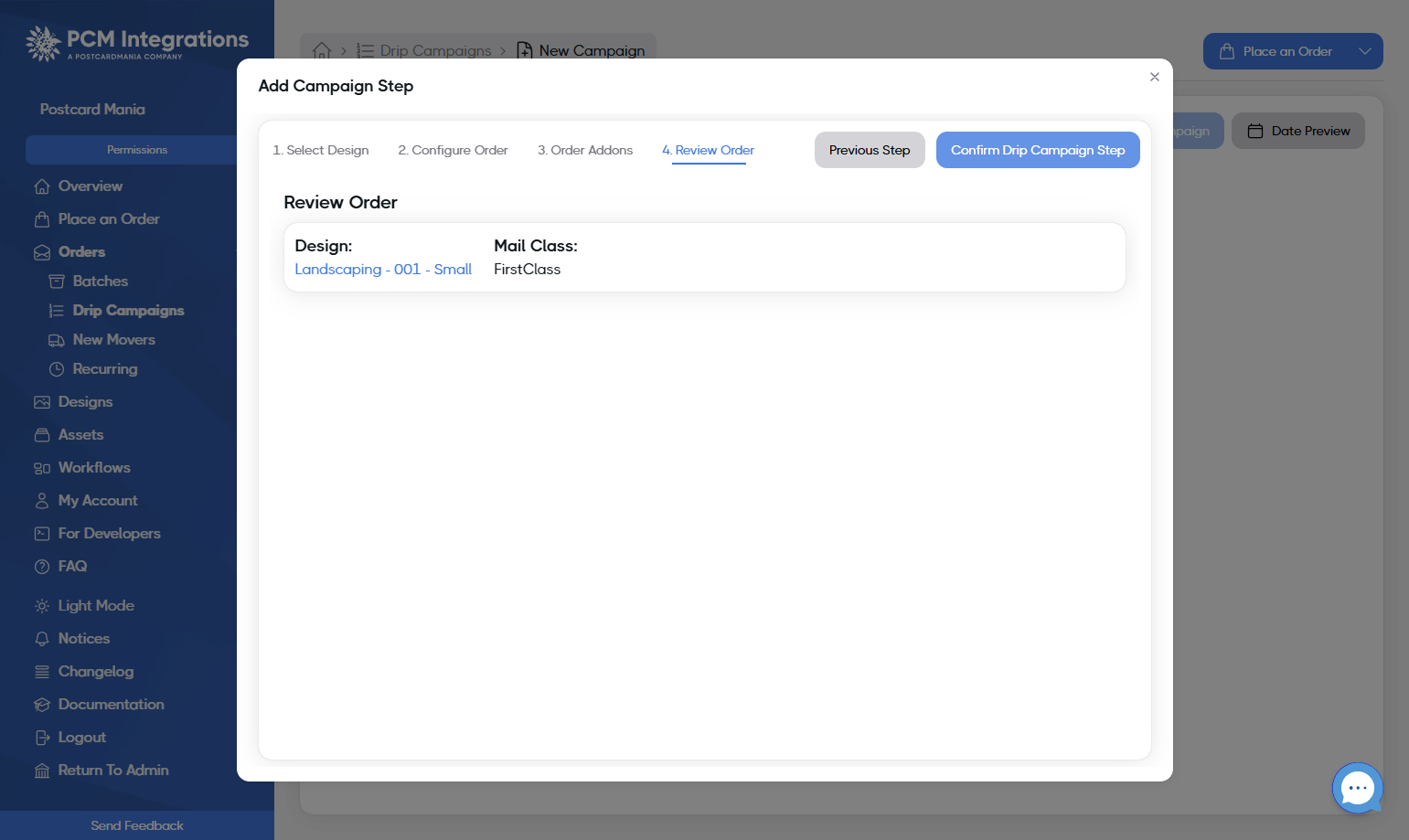
Task: Click the Assets icon in sidebar
Action: click(42, 435)
